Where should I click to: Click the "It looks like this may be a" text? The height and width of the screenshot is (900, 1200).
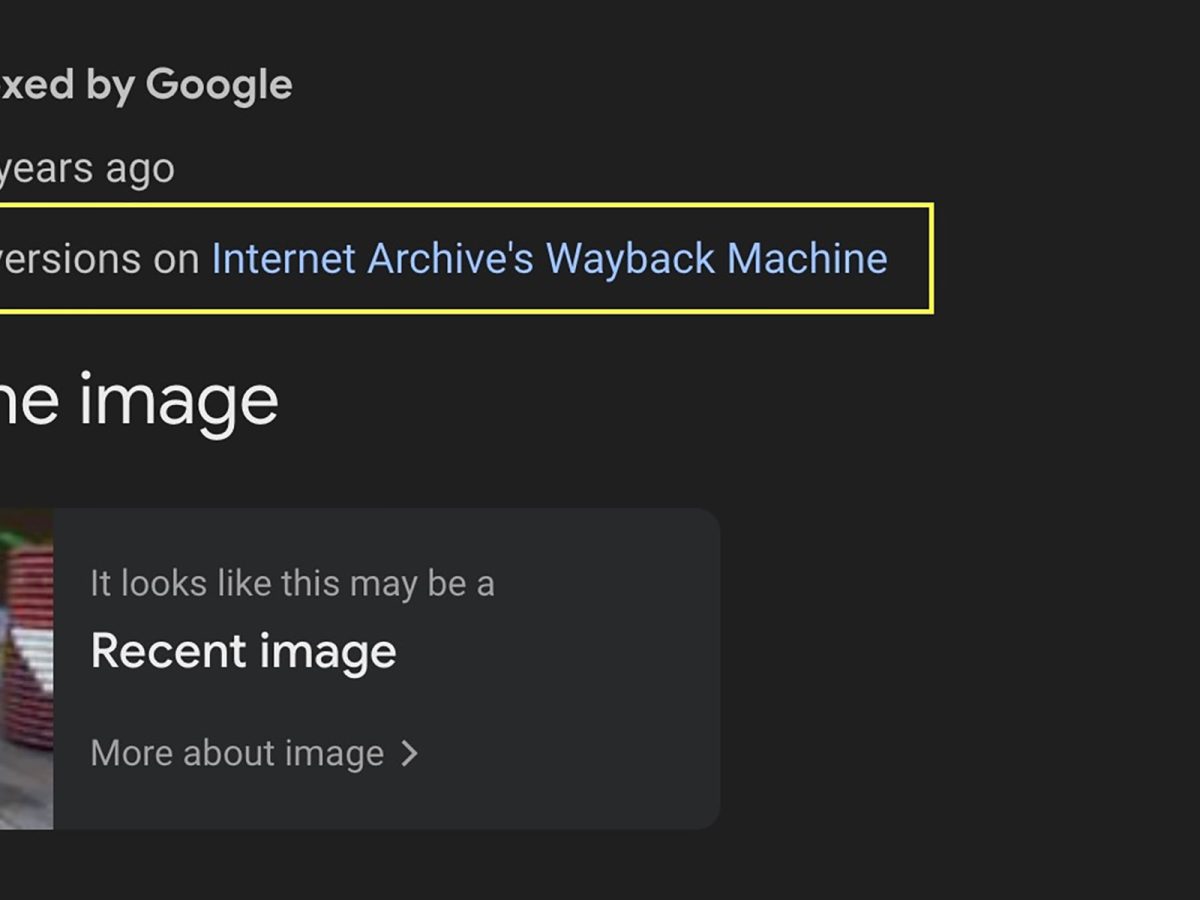point(292,584)
